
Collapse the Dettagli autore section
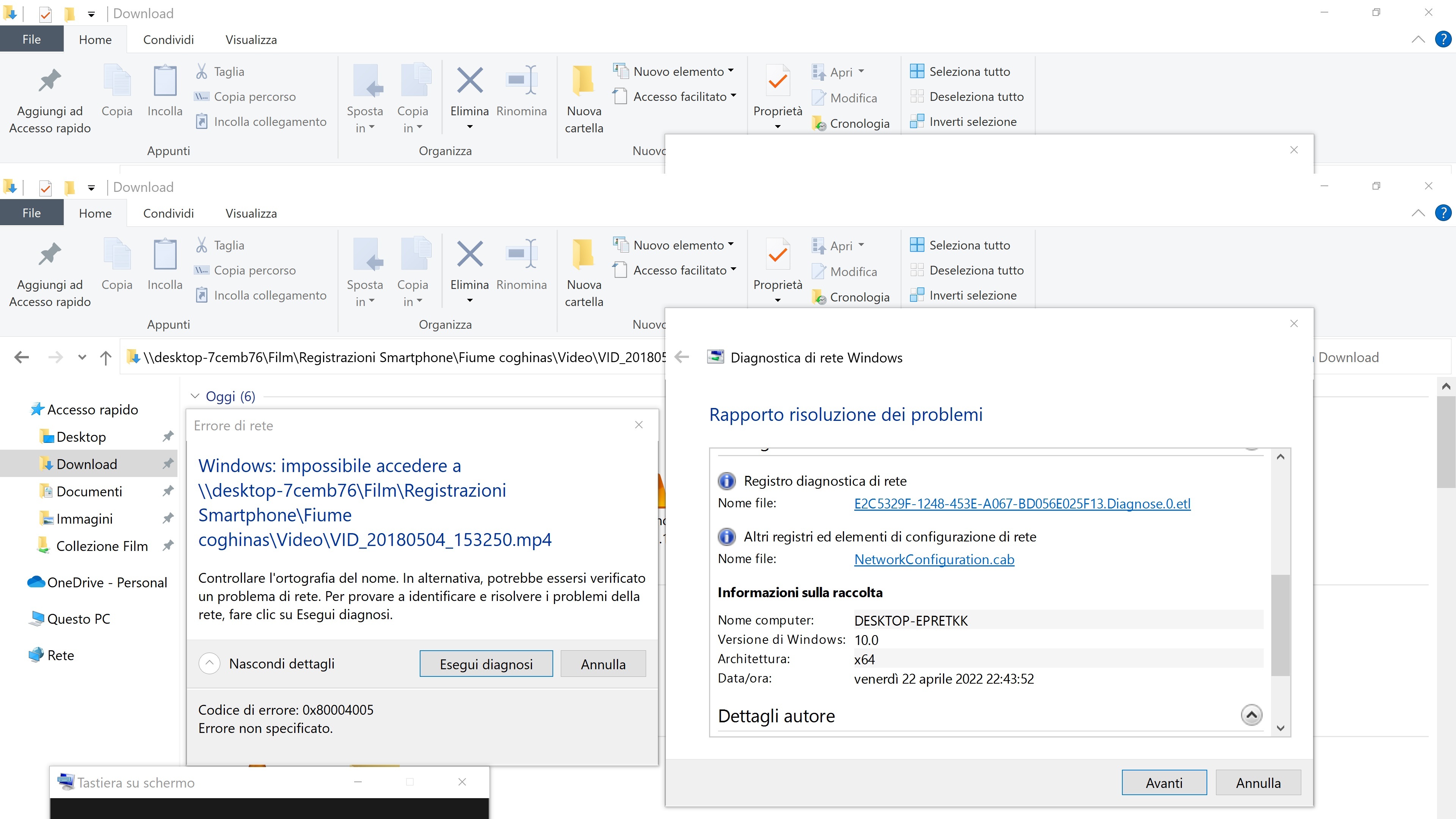pyautogui.click(x=1251, y=715)
